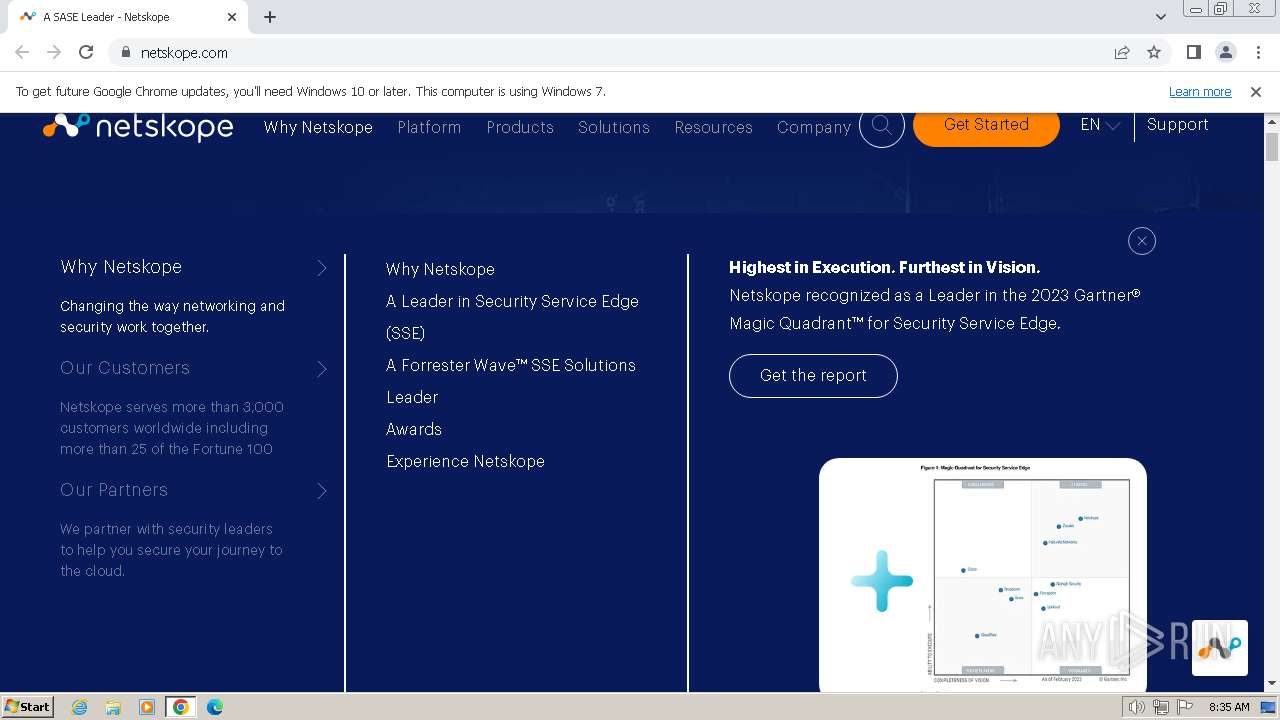Toggle Chrome side panel

[1193, 52]
